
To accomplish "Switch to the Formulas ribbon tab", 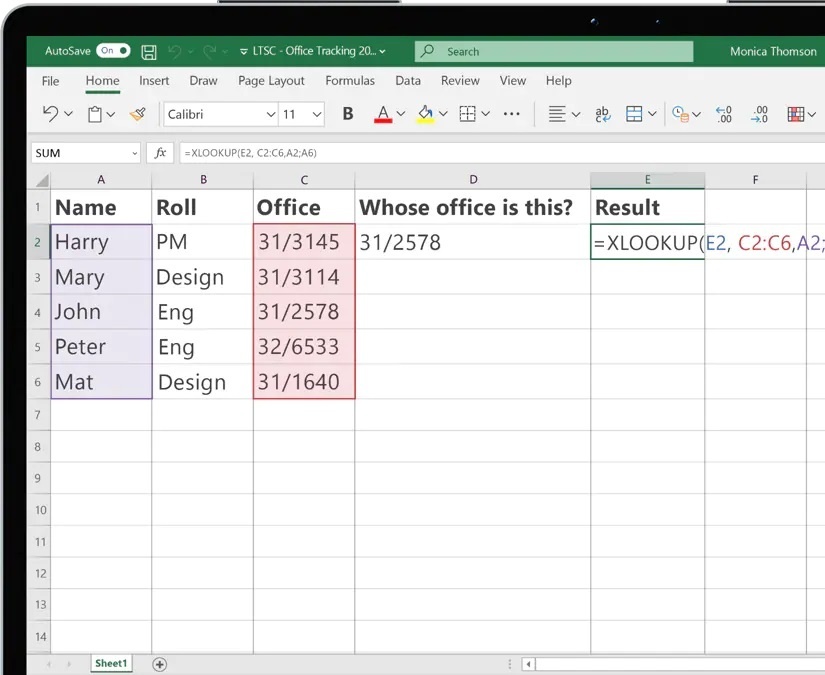I will tap(349, 80).
